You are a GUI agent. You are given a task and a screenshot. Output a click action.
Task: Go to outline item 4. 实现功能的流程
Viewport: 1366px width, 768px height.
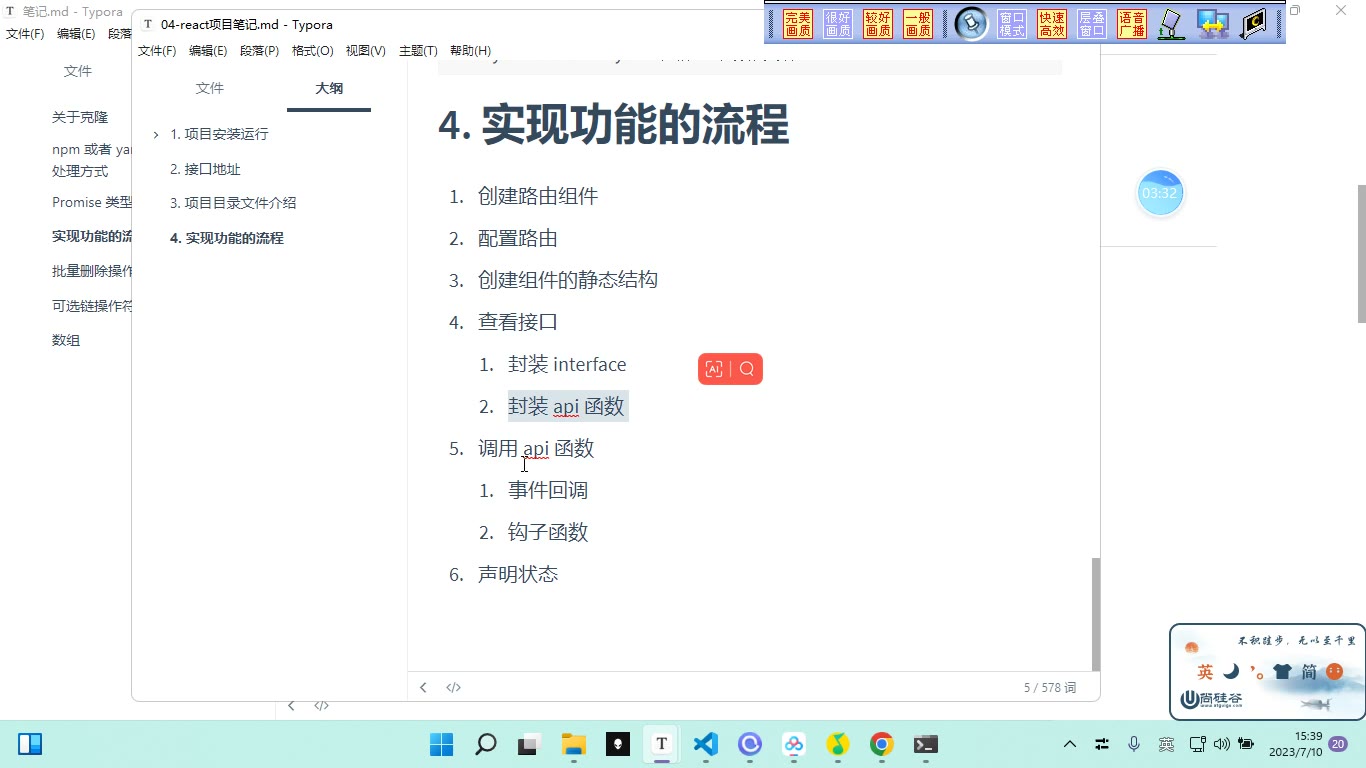tap(227, 238)
